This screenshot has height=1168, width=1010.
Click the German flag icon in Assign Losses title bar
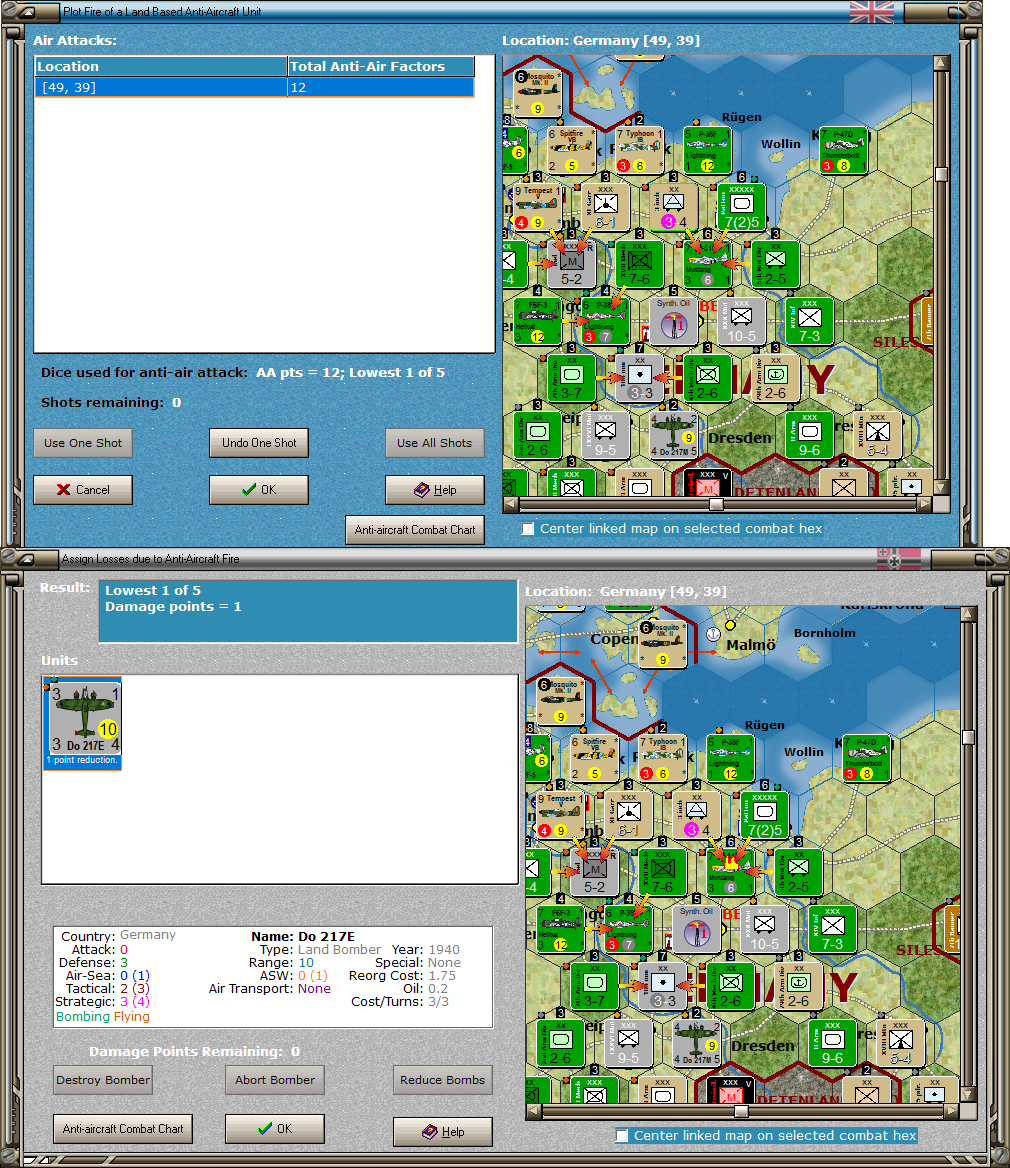coord(898,559)
